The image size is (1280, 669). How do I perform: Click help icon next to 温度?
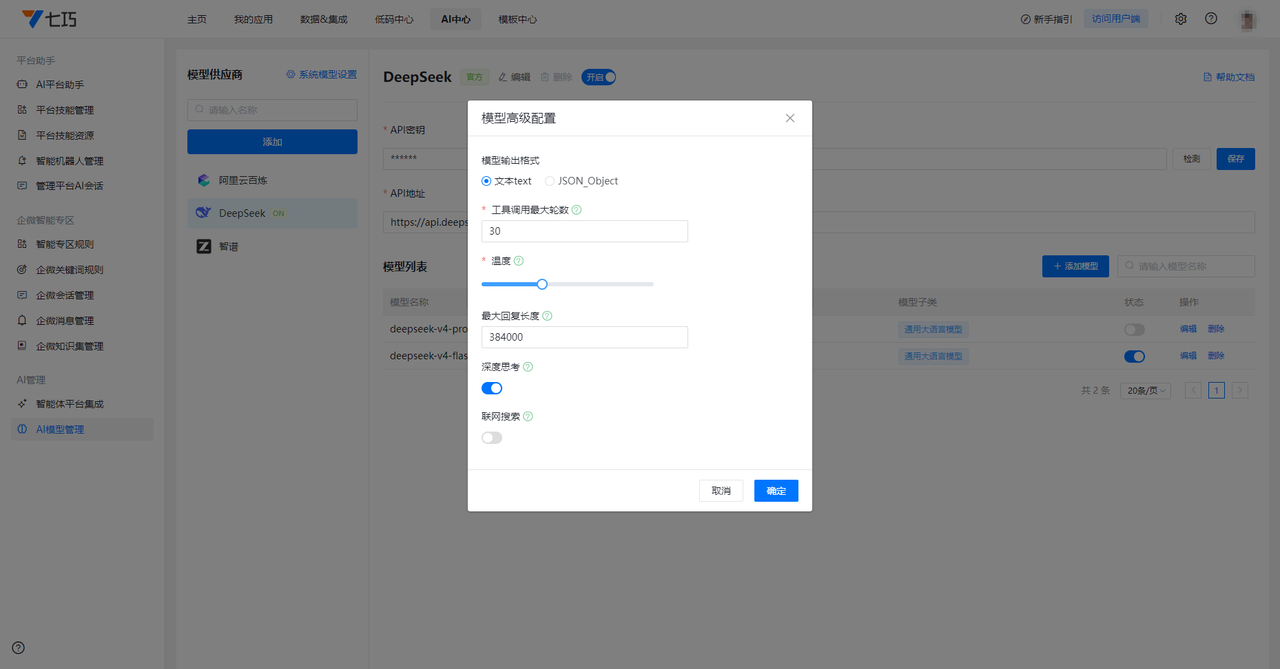(518, 260)
